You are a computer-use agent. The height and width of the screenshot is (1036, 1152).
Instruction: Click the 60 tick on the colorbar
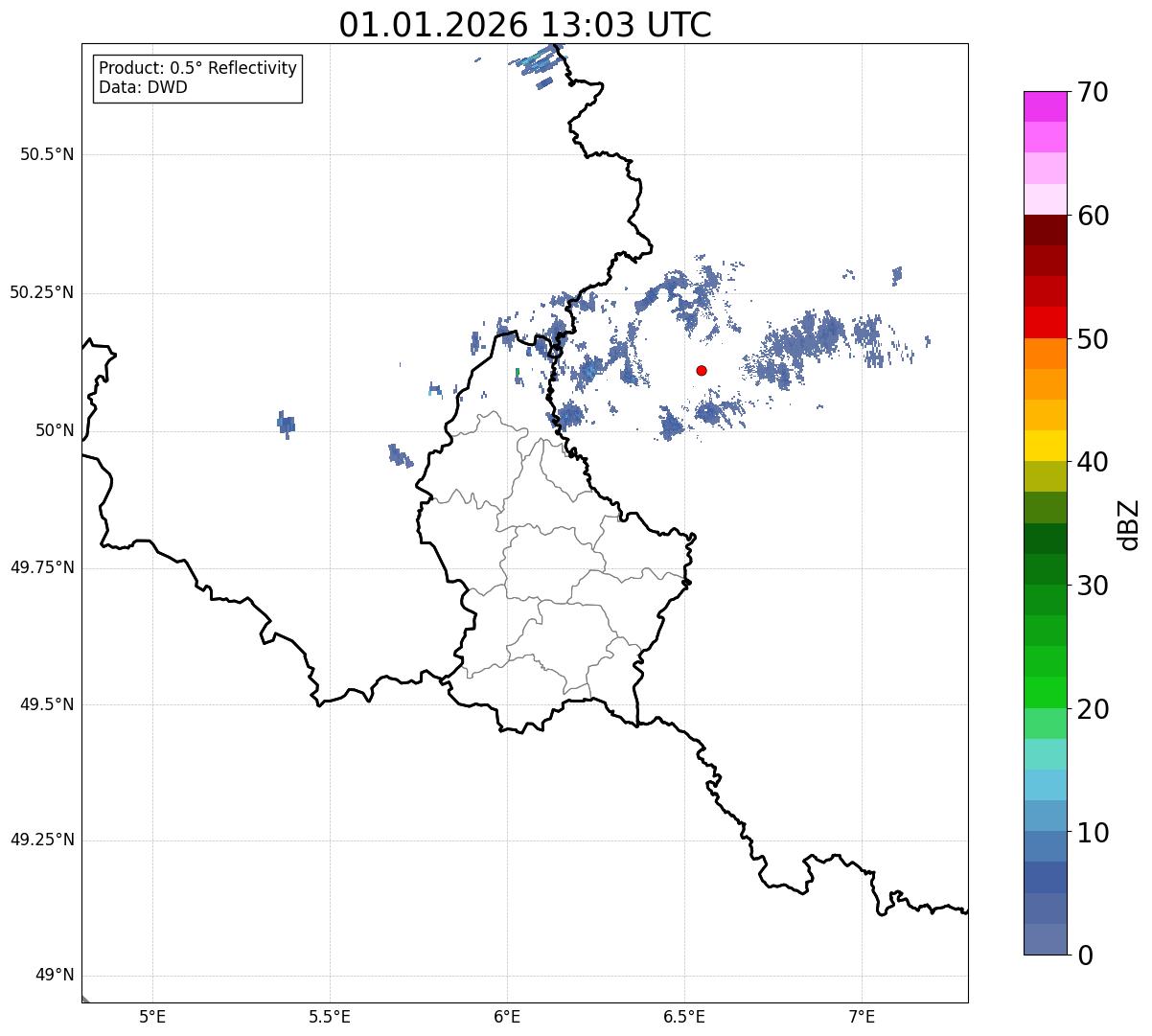coord(1093,217)
